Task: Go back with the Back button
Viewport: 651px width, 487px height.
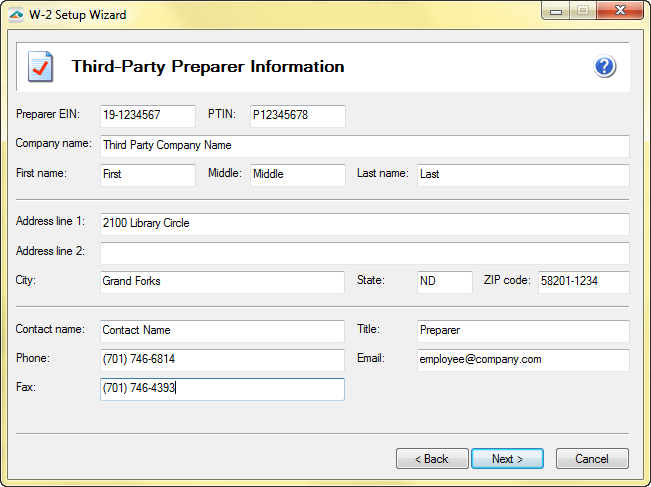Action: 432,459
